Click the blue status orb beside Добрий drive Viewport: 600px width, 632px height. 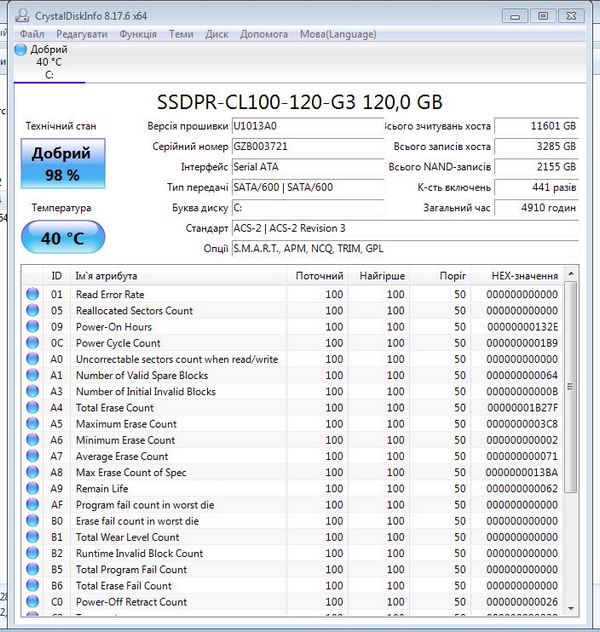point(22,50)
